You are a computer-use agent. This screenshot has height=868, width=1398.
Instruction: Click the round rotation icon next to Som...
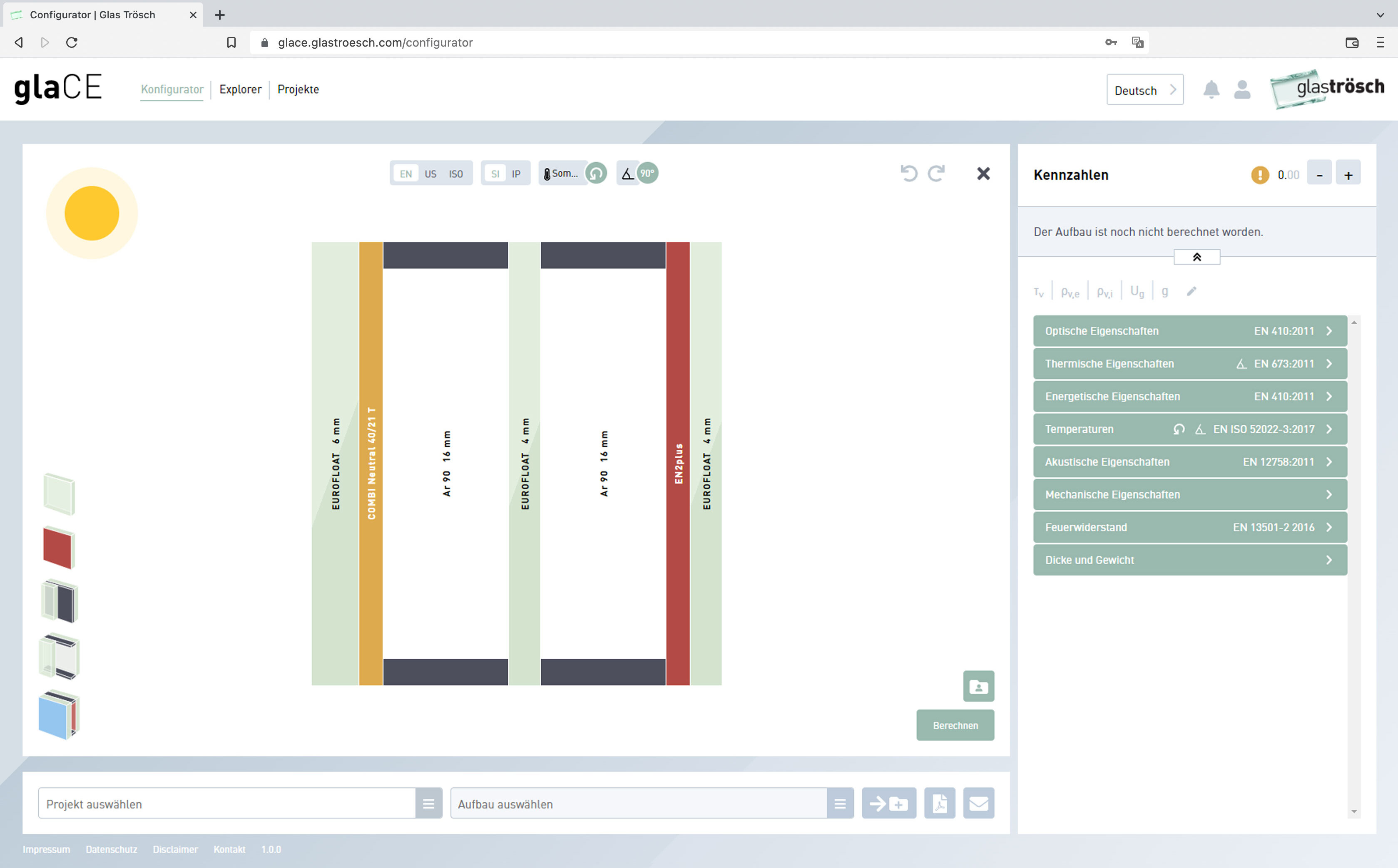click(x=596, y=174)
